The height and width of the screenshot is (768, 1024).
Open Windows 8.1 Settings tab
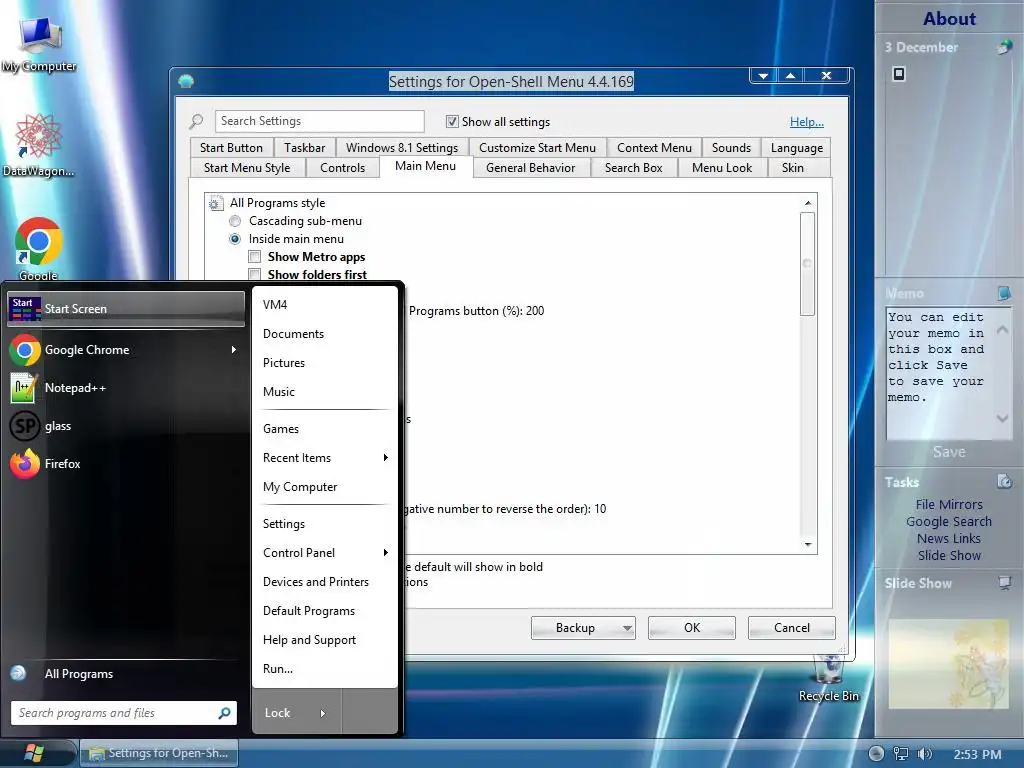click(402, 148)
